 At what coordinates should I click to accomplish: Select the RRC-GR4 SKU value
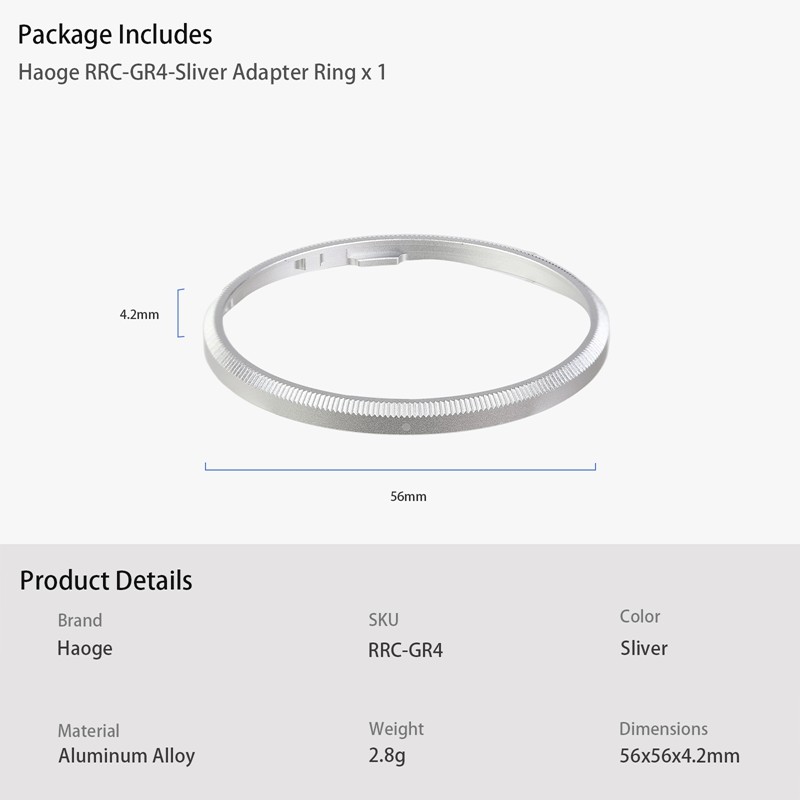point(405,650)
